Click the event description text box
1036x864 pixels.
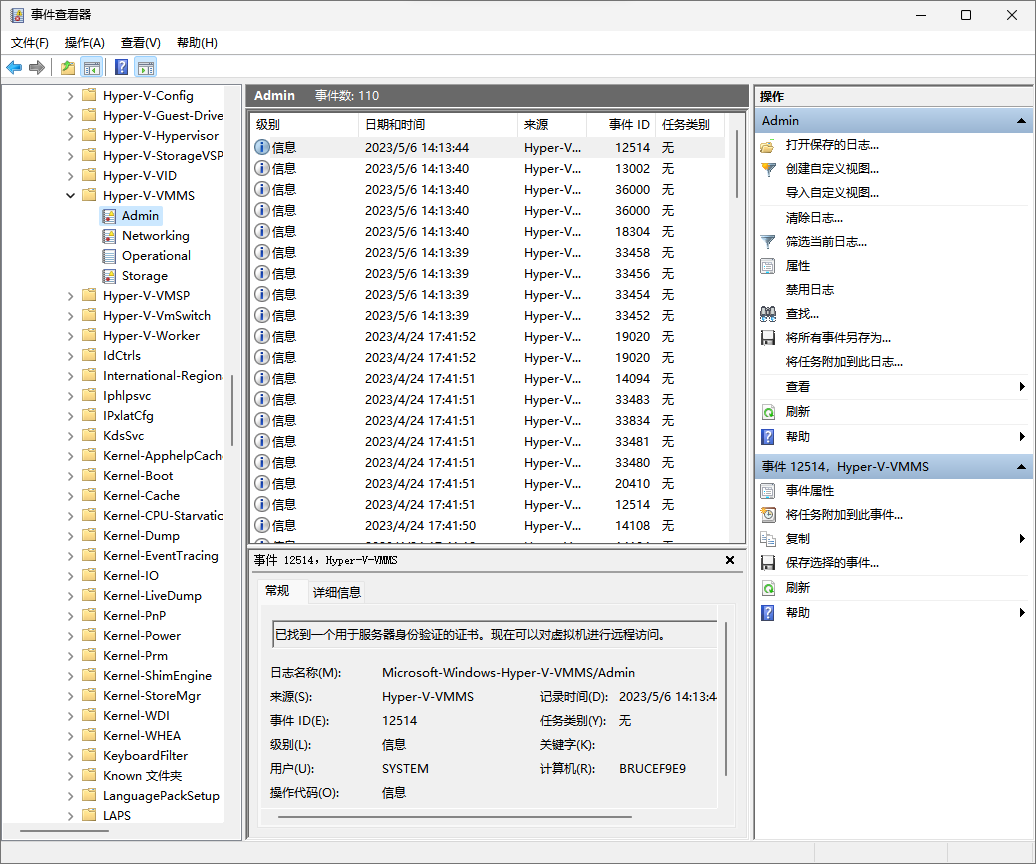(x=494, y=635)
